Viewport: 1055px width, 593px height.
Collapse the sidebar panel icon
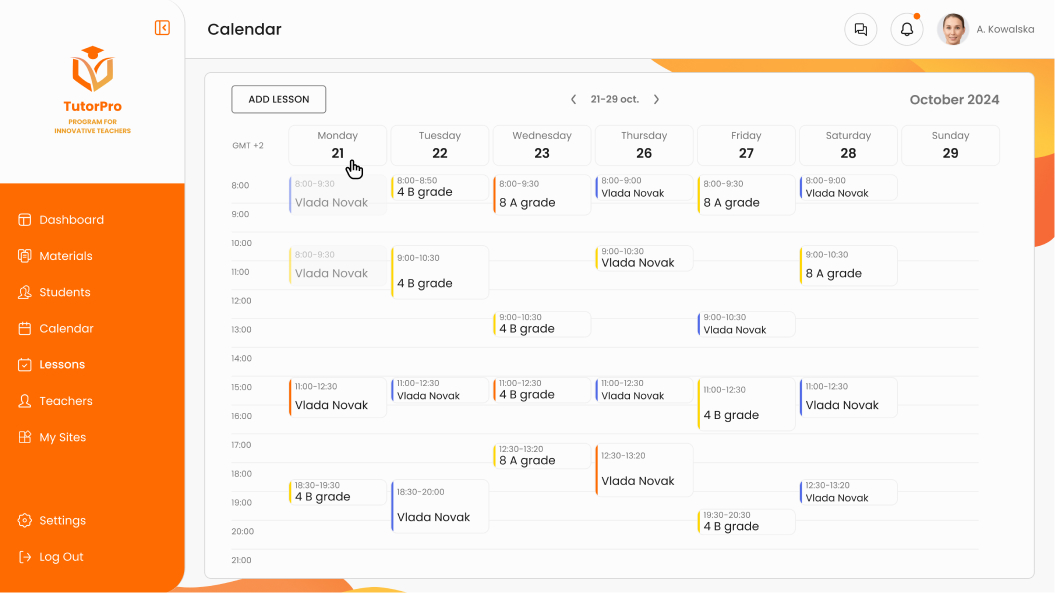162,28
